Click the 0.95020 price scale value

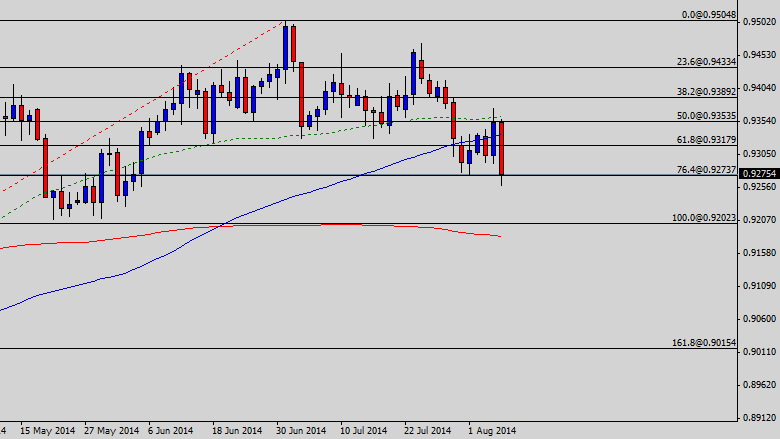762,24
